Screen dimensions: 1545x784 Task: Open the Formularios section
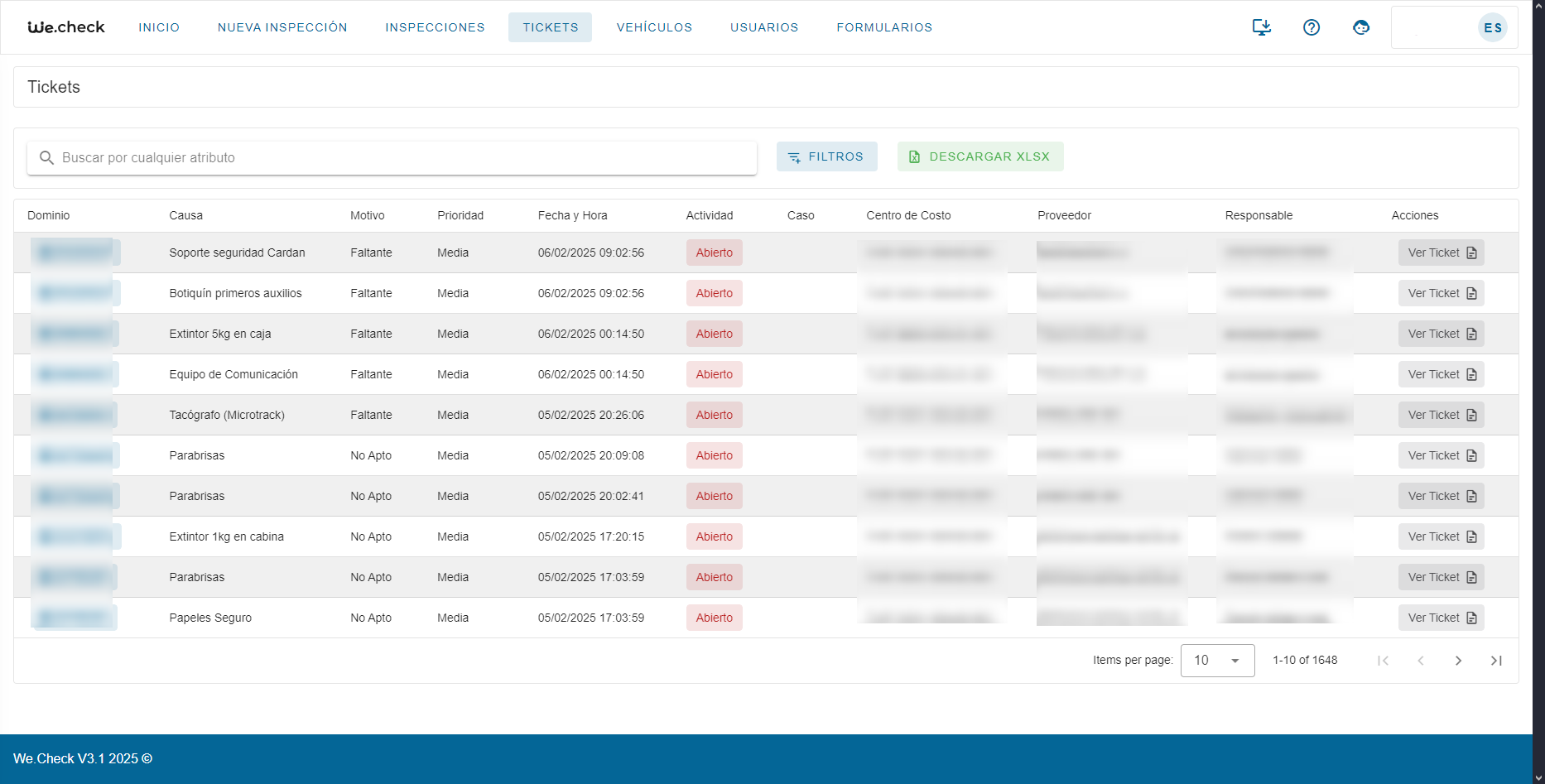(x=884, y=27)
